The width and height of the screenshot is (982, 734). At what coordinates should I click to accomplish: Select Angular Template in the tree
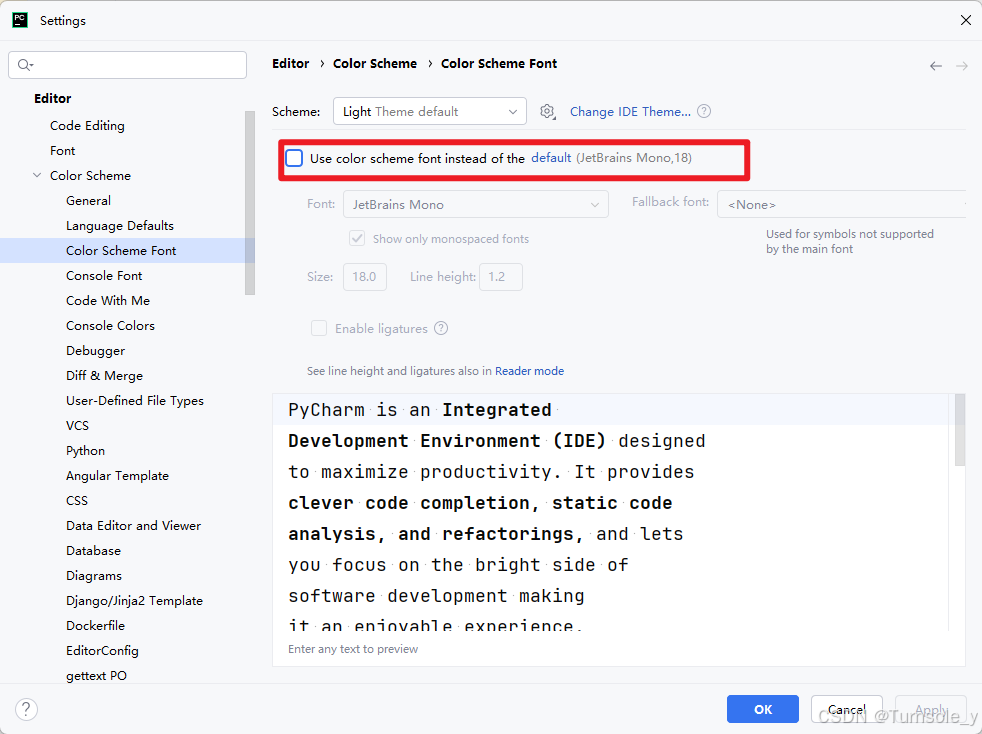pos(117,476)
